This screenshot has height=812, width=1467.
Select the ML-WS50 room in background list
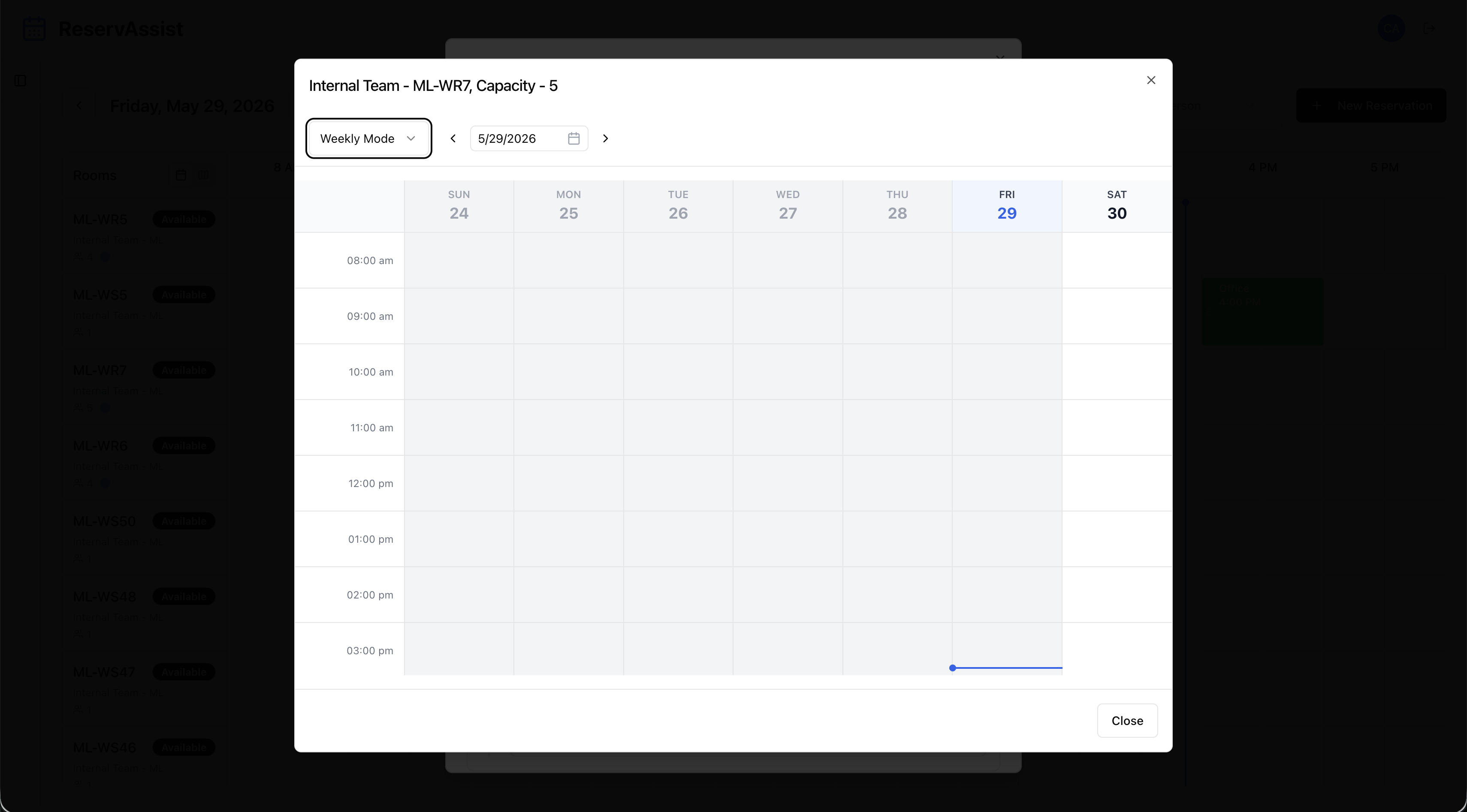point(104,521)
